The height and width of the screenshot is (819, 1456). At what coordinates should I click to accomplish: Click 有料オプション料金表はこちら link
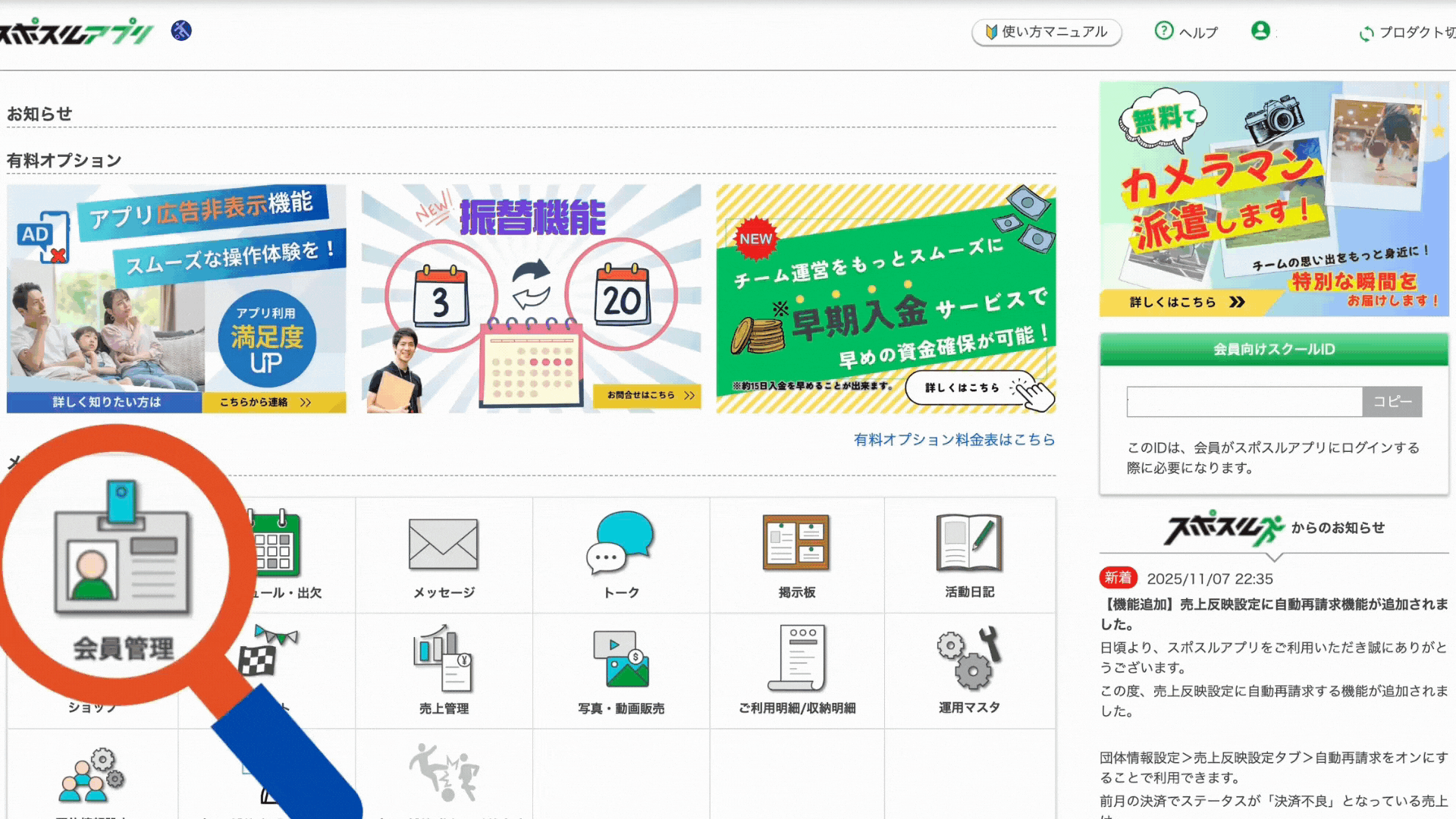954,440
